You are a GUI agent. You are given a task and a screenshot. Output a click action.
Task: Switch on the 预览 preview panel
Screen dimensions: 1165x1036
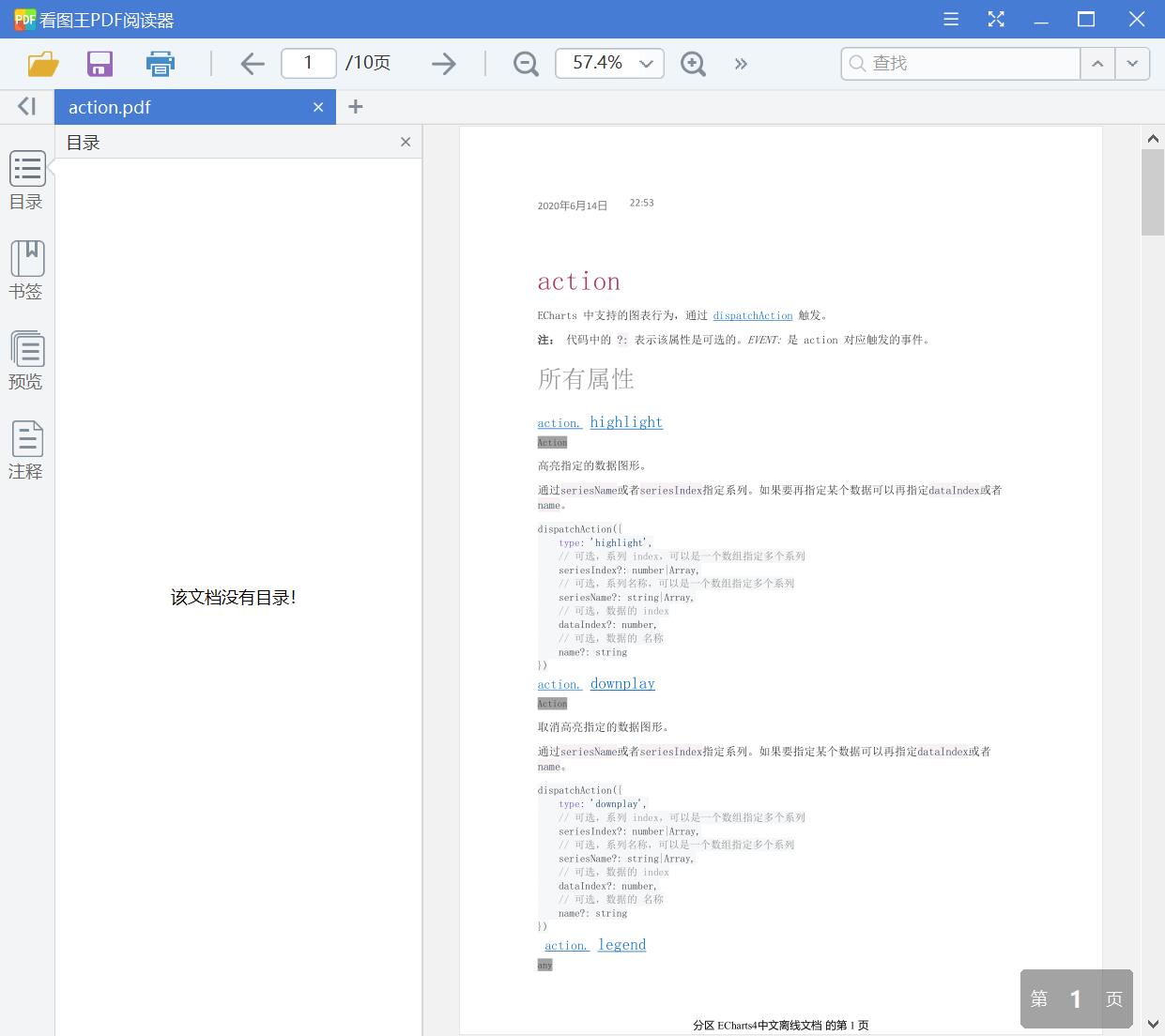click(x=26, y=359)
